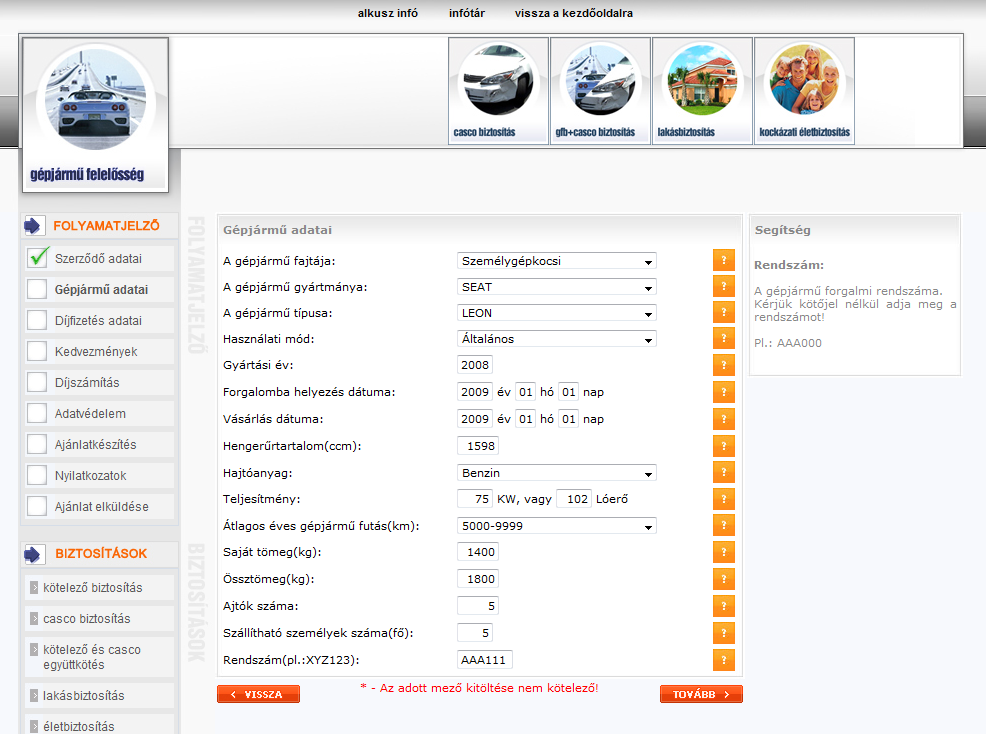986x734 pixels.
Task: Click the Kedvezmények step checkbox
Action: (37, 351)
